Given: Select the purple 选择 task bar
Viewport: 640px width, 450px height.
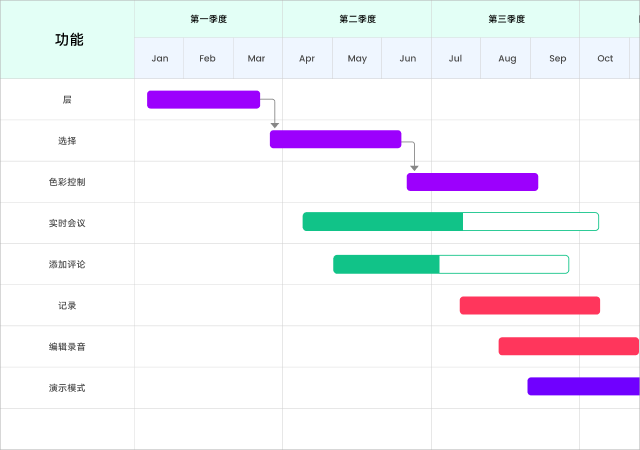Looking at the screenshot, I should (336, 139).
